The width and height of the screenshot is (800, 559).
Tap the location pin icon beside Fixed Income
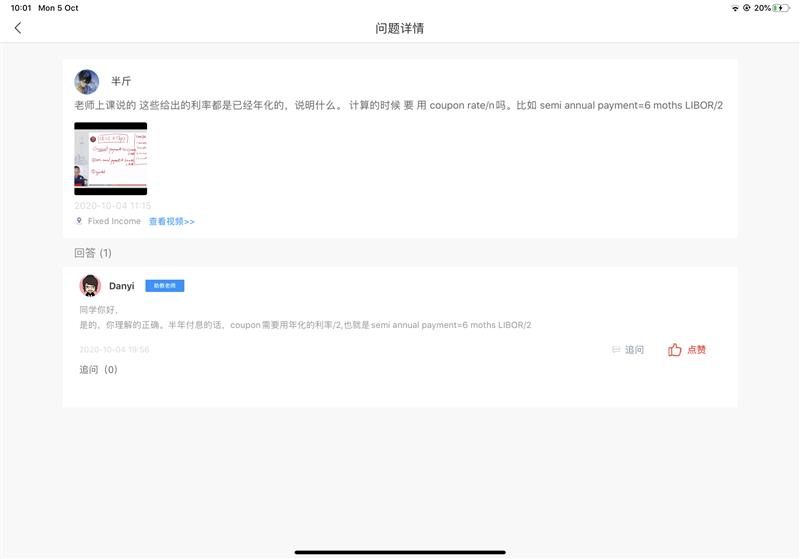(79, 221)
